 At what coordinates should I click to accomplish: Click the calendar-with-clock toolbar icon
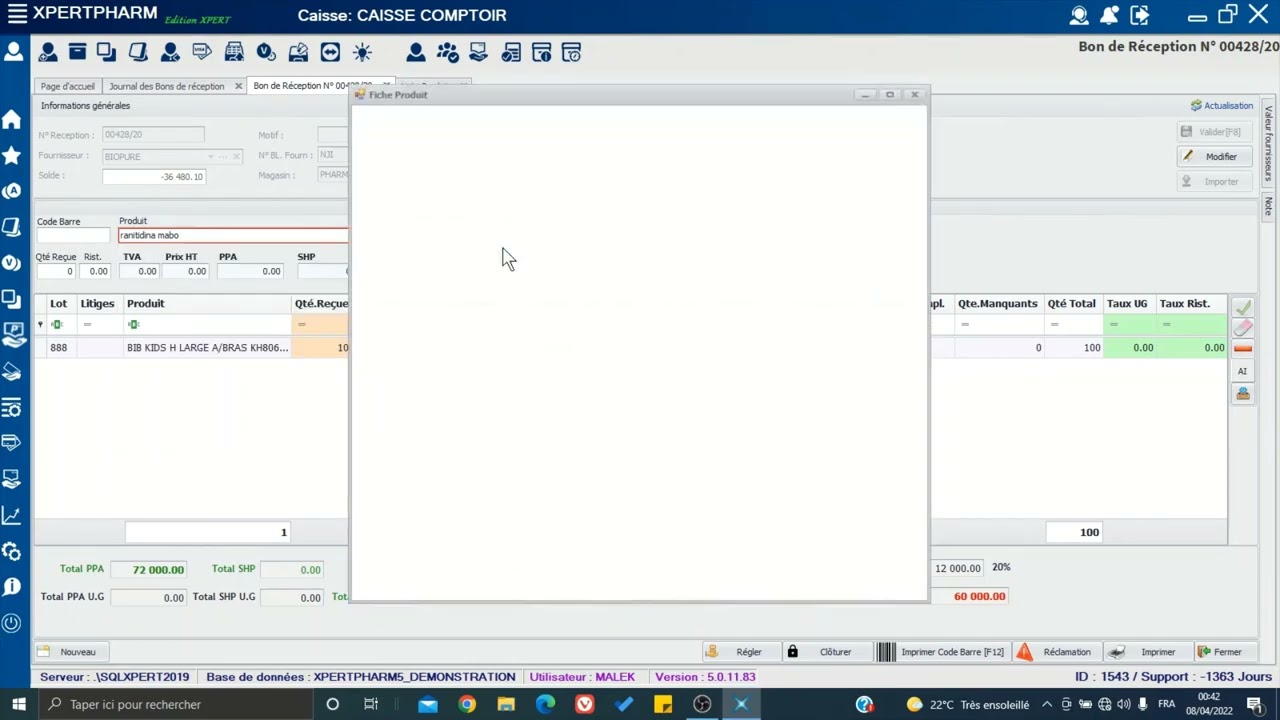point(571,52)
